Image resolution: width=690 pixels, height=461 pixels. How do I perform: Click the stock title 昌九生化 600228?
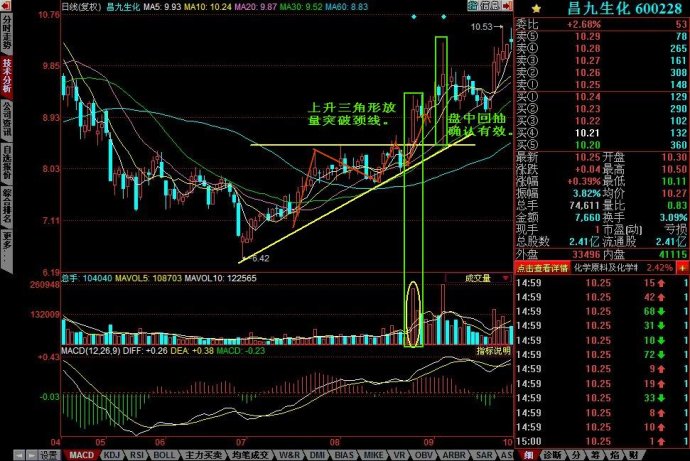[624, 8]
